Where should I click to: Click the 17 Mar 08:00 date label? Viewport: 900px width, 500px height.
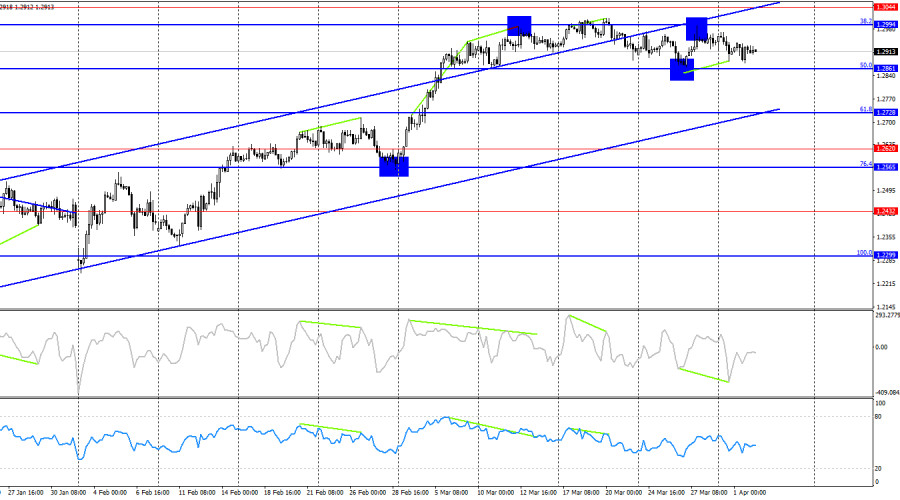[x=581, y=493]
